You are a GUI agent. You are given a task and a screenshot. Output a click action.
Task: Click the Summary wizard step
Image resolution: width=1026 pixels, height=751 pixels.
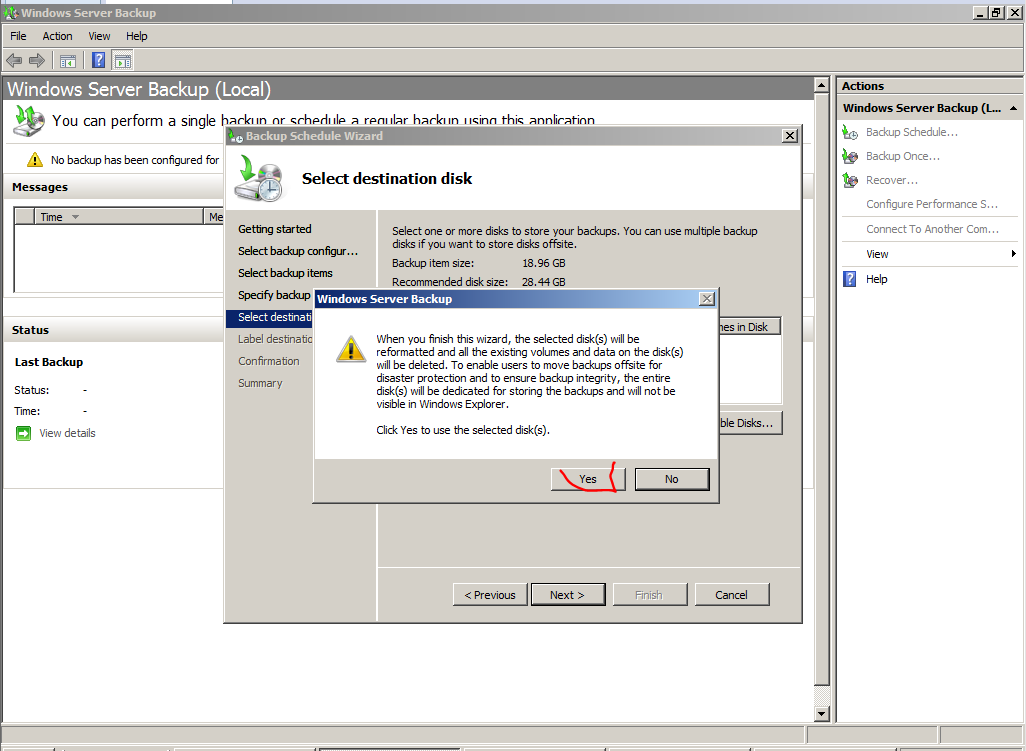click(x=260, y=383)
